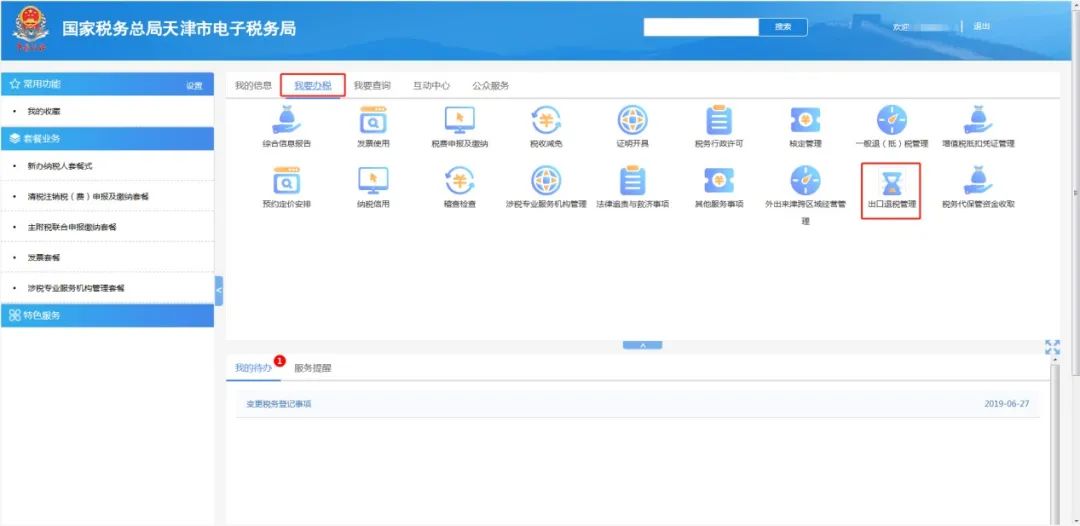Click the 发票使用 icon
Image resolution: width=1080 pixels, height=526 pixels.
click(x=372, y=122)
